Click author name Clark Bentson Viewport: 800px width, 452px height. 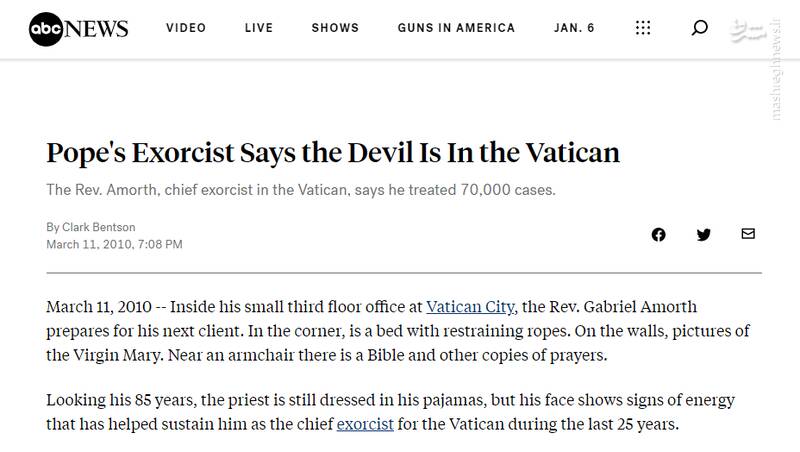coord(98,227)
